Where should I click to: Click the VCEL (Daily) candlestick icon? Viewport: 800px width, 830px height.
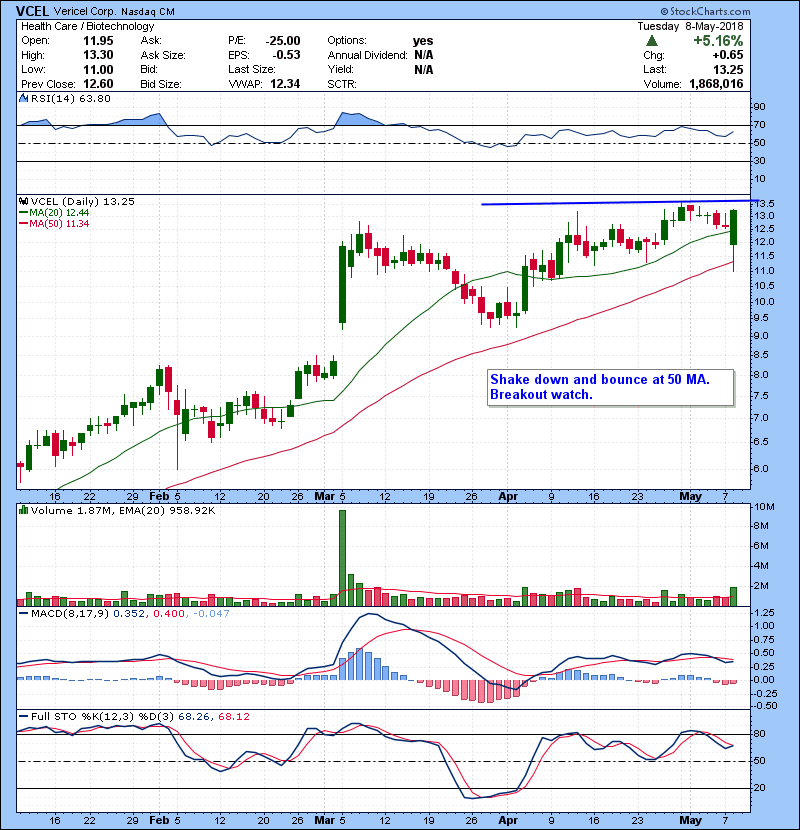[x=23, y=201]
